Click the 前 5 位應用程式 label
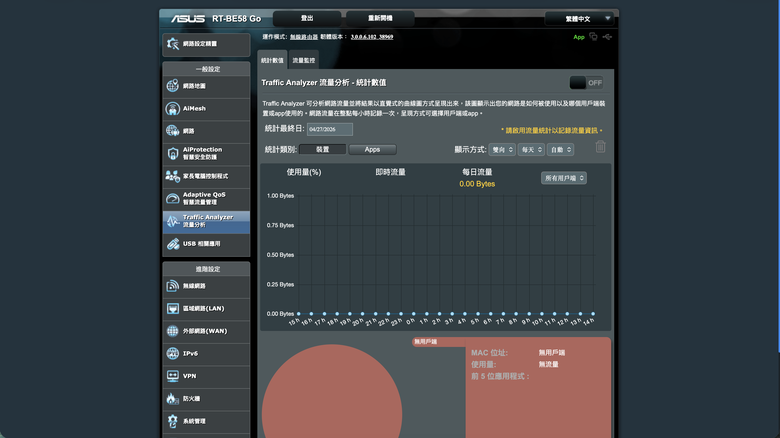This screenshot has width=780, height=438. point(500,376)
